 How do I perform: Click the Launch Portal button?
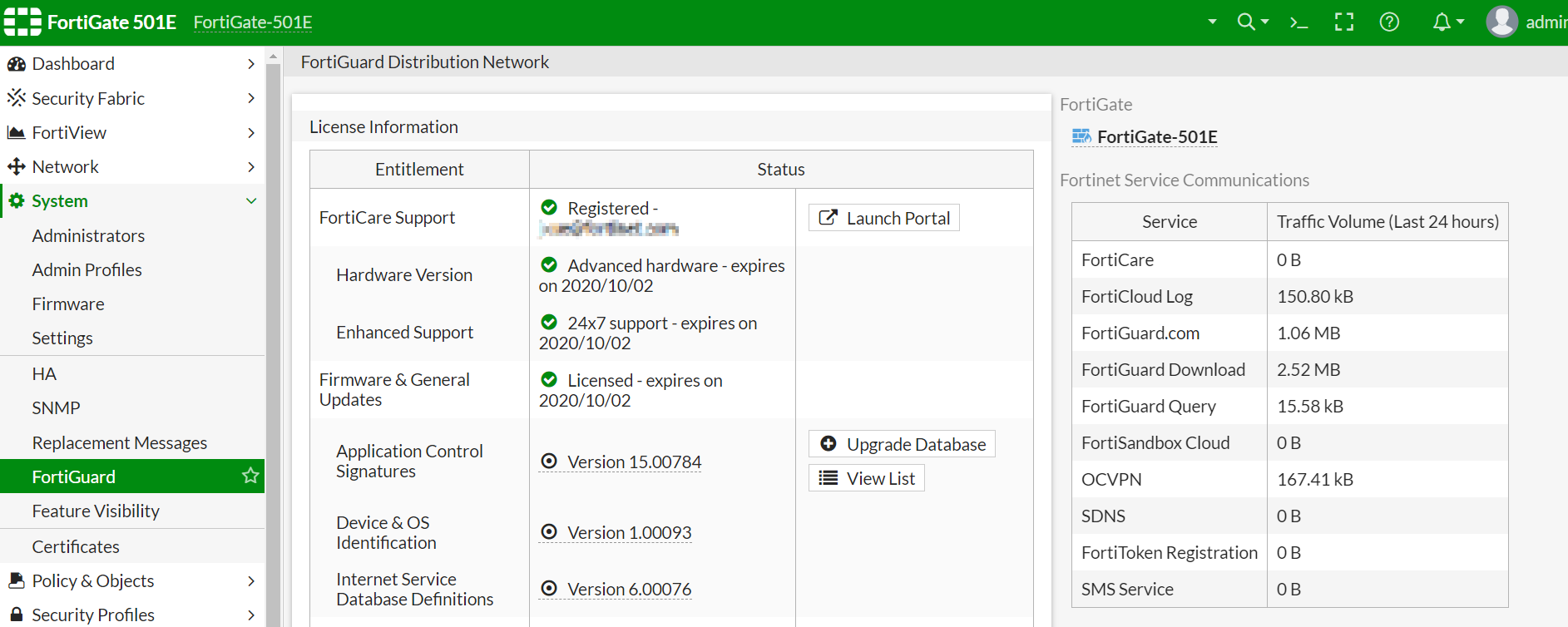pyautogui.click(x=884, y=218)
